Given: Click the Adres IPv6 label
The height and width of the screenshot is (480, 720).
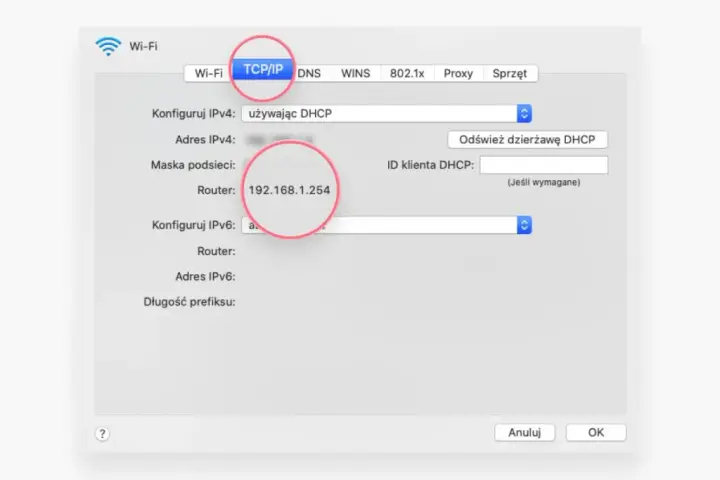Looking at the screenshot, I should [x=205, y=277].
